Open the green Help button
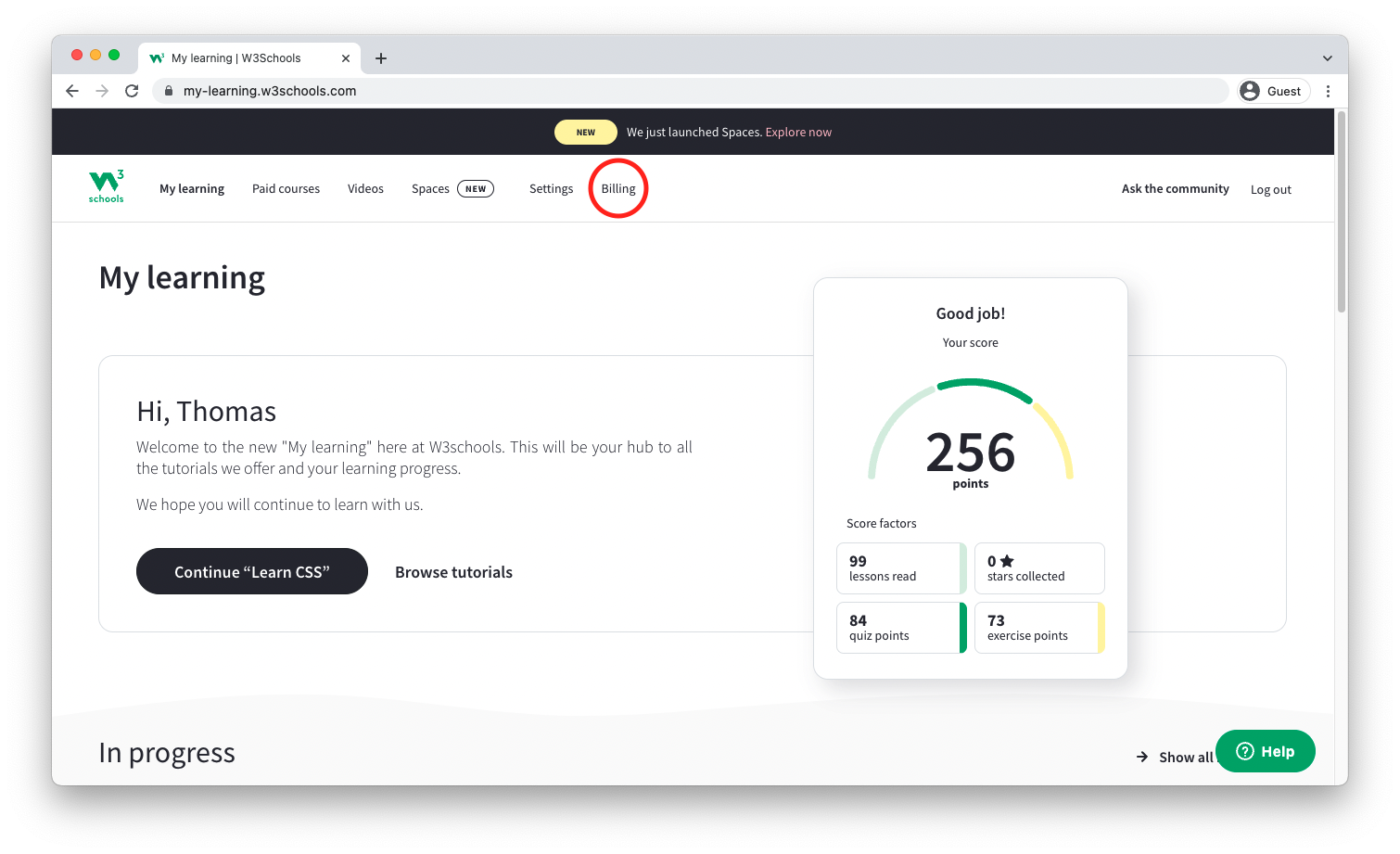1400x854 pixels. pyautogui.click(x=1266, y=751)
